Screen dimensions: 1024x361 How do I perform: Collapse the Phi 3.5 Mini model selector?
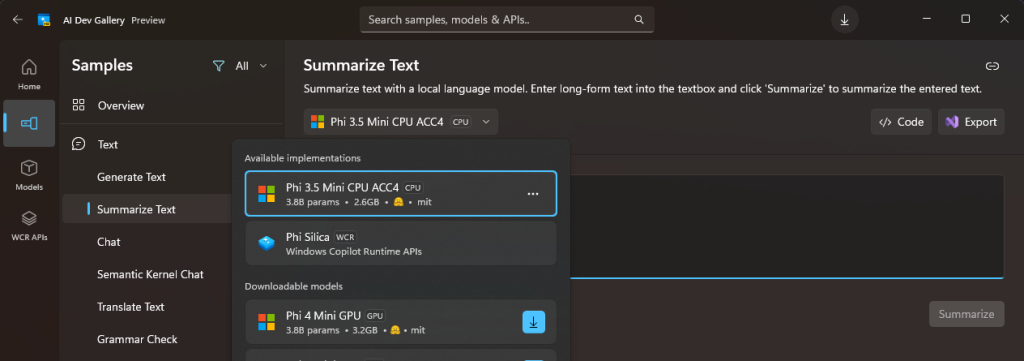pyautogui.click(x=401, y=122)
